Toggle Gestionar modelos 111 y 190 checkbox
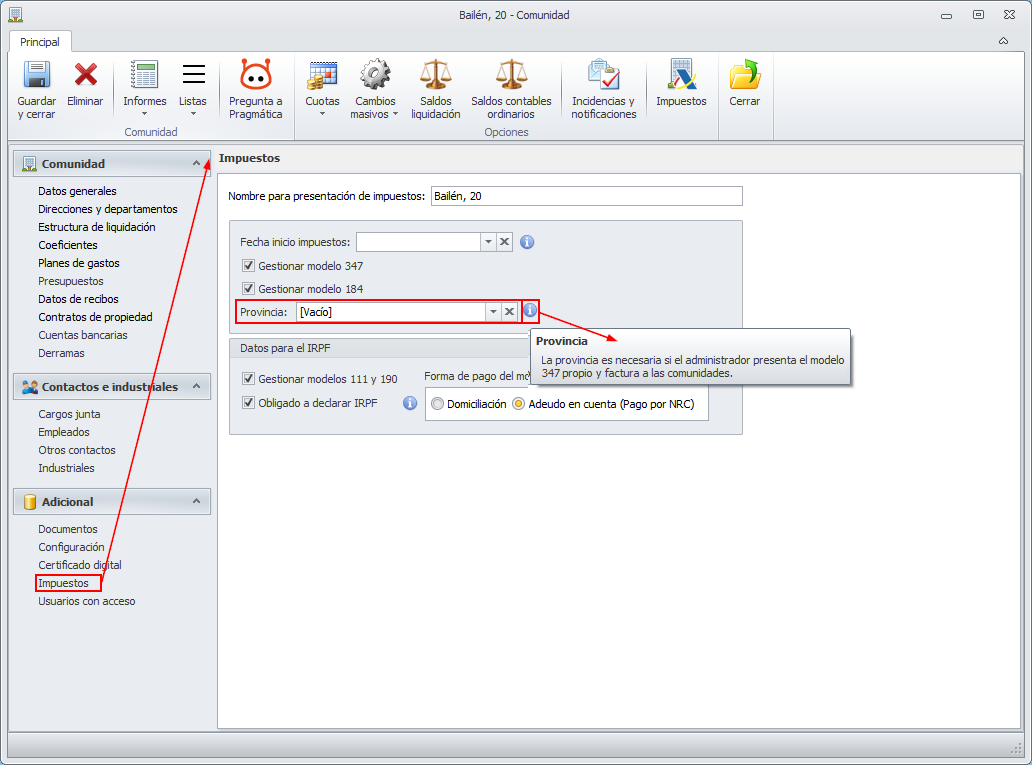The width and height of the screenshot is (1032, 765). [x=248, y=379]
